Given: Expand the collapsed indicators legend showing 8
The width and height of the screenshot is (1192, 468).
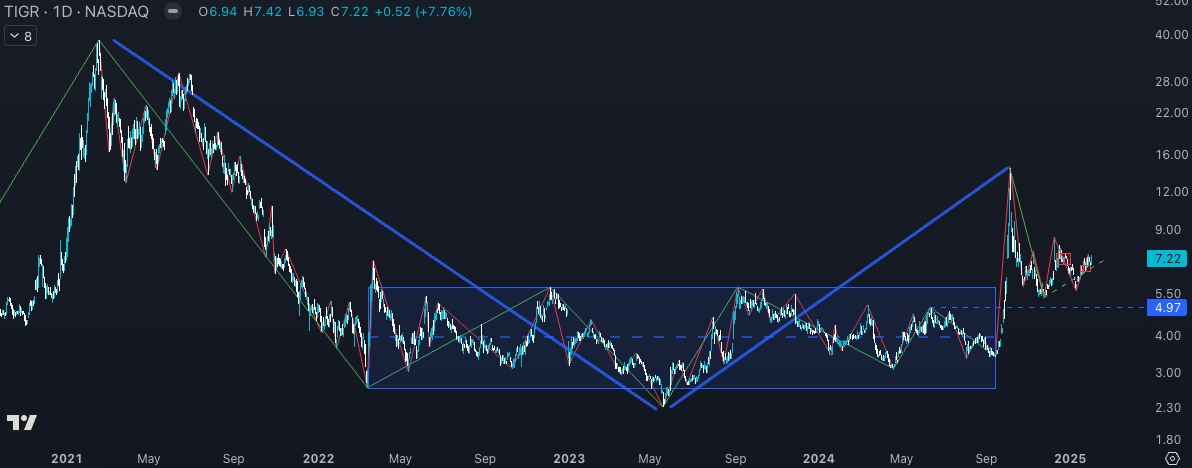Looking at the screenshot, I should pyautogui.click(x=20, y=36).
